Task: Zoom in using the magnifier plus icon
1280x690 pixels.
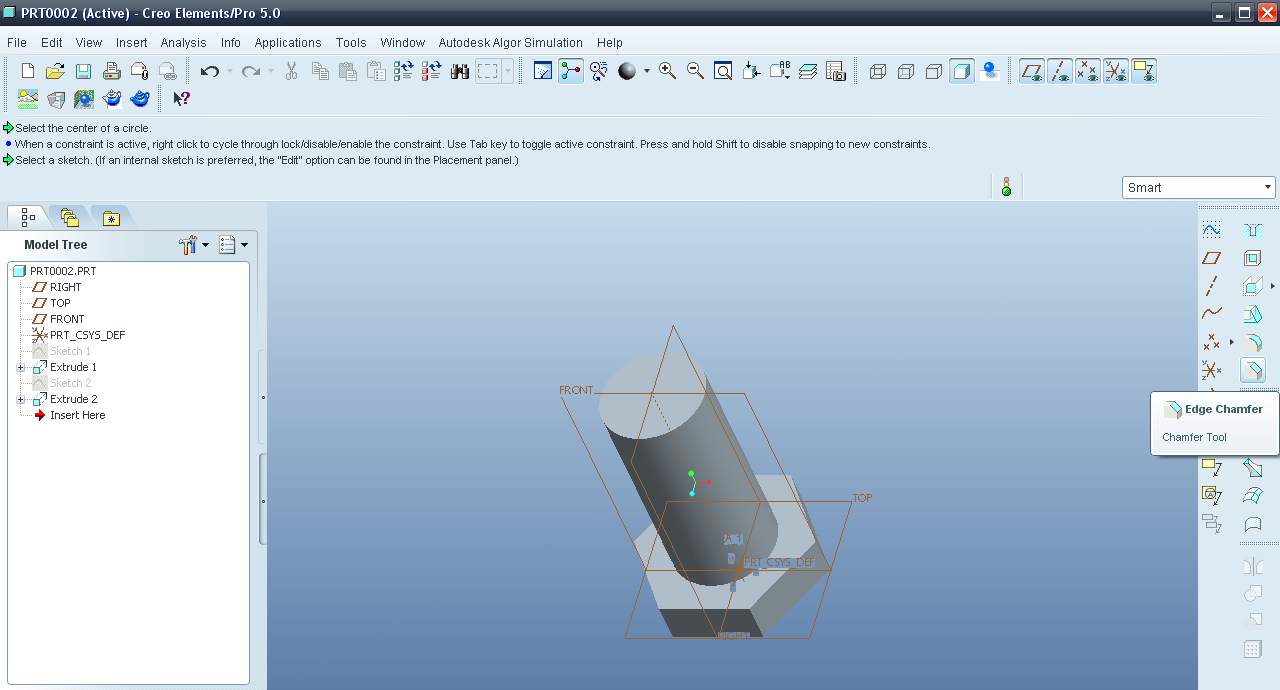Action: coord(667,71)
